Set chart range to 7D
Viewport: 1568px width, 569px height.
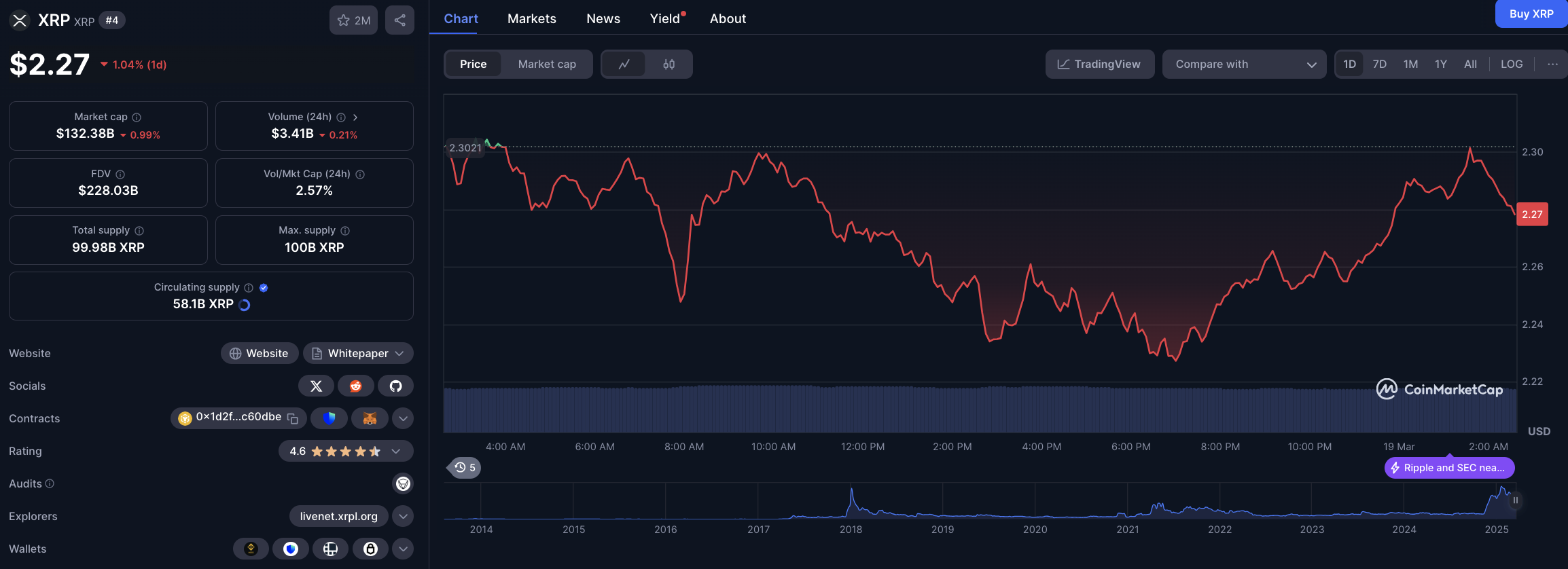(x=1379, y=65)
